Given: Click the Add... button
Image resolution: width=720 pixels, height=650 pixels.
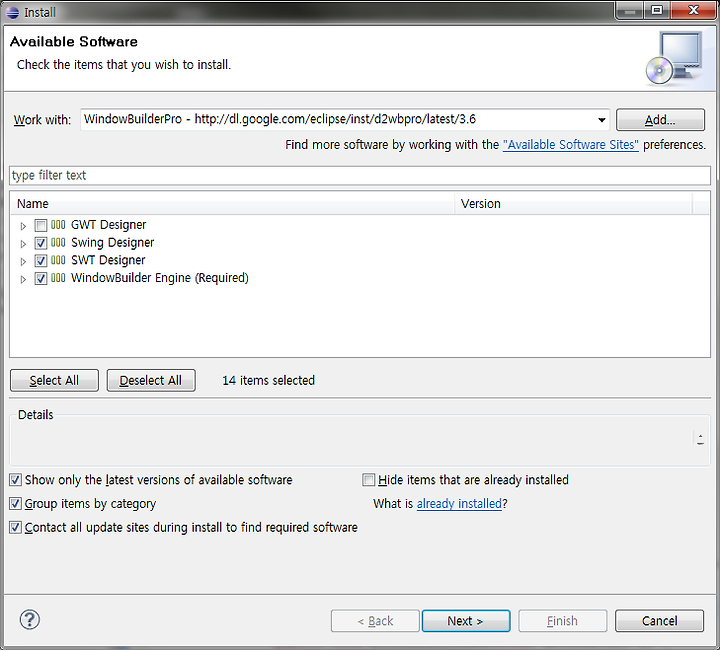Looking at the screenshot, I should (x=660, y=120).
